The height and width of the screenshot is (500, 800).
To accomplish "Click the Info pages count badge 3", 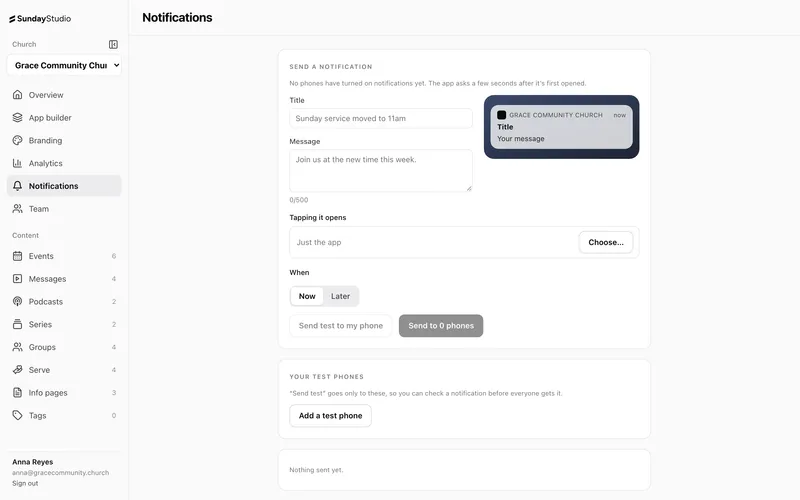I will coord(114,393).
